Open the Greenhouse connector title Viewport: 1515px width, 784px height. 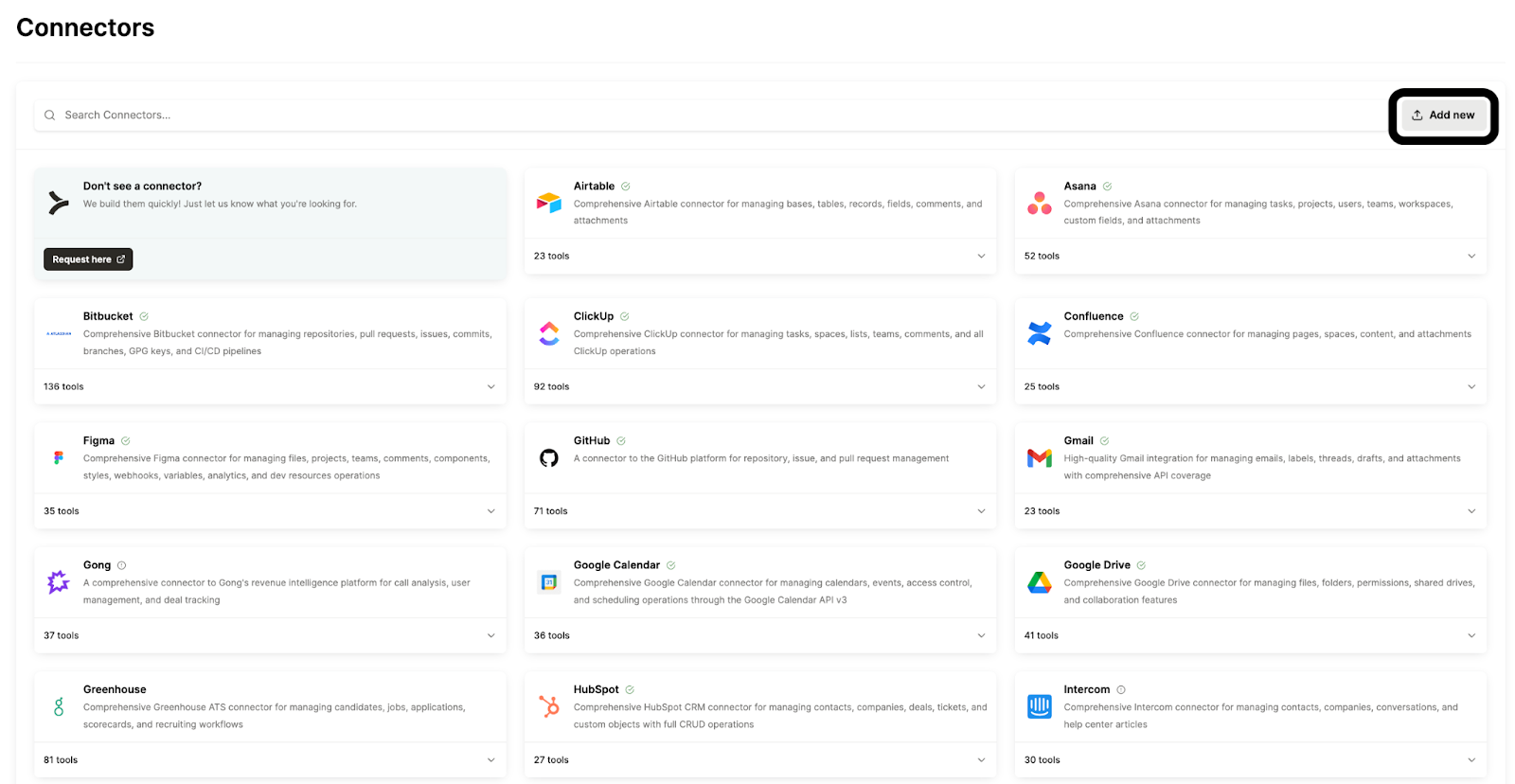(115, 690)
